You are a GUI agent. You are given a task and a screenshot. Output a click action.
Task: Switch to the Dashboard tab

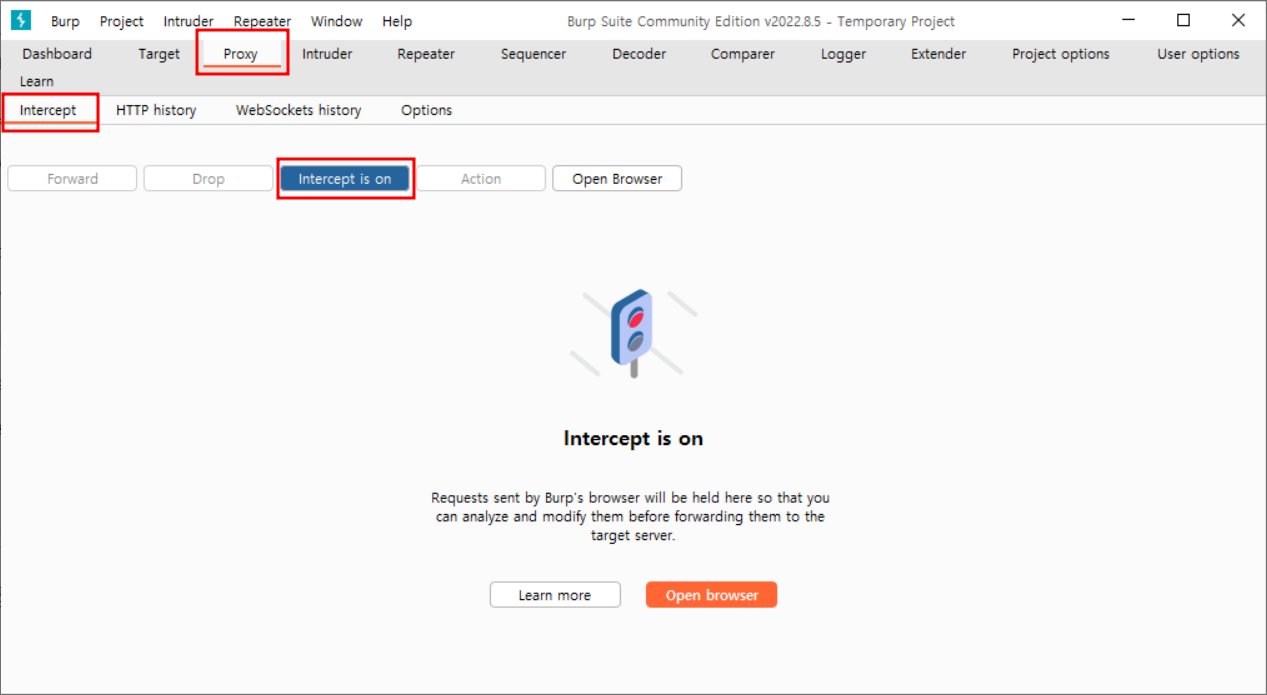57,54
